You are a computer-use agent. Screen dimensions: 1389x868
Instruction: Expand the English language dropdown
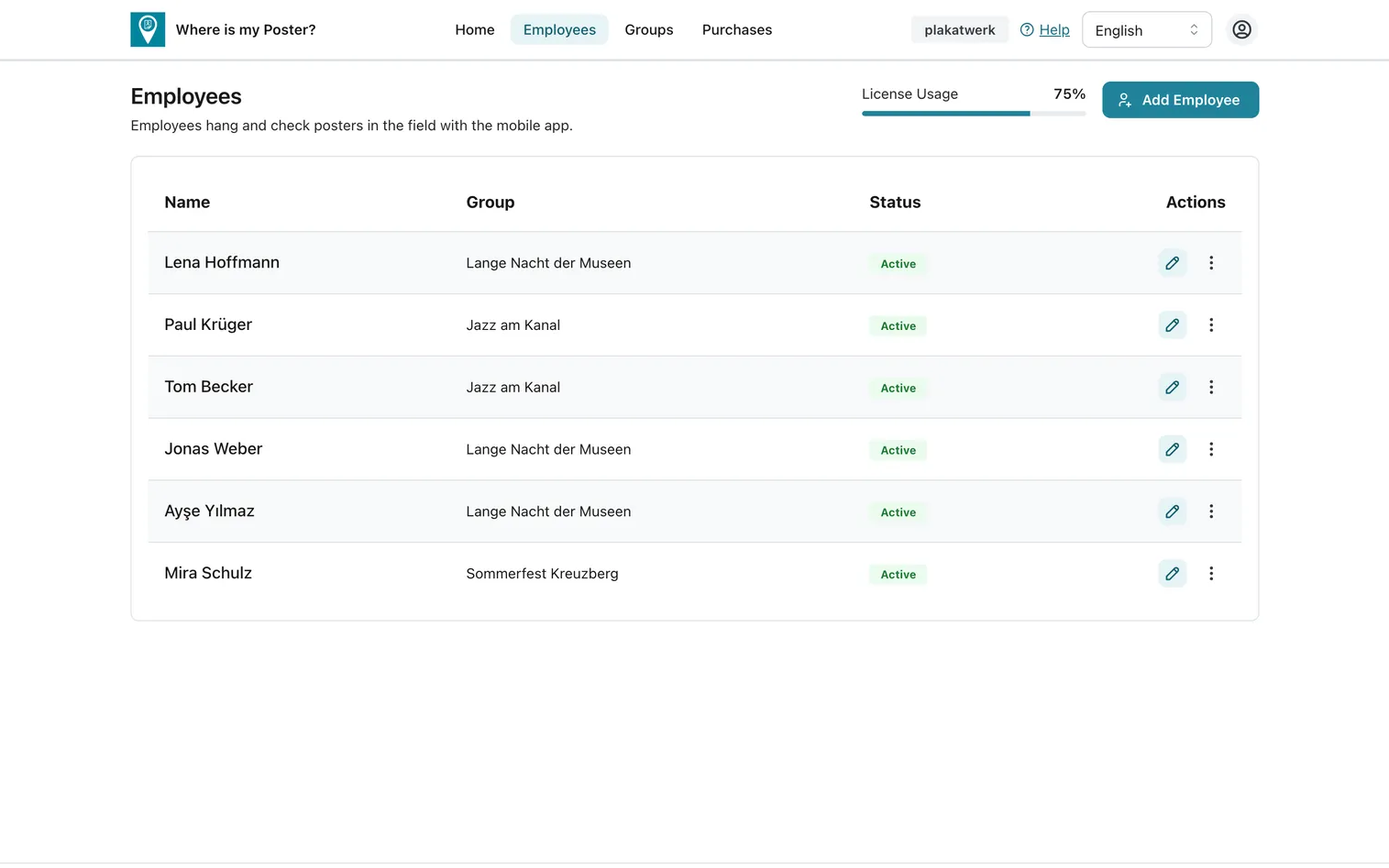pos(1147,30)
